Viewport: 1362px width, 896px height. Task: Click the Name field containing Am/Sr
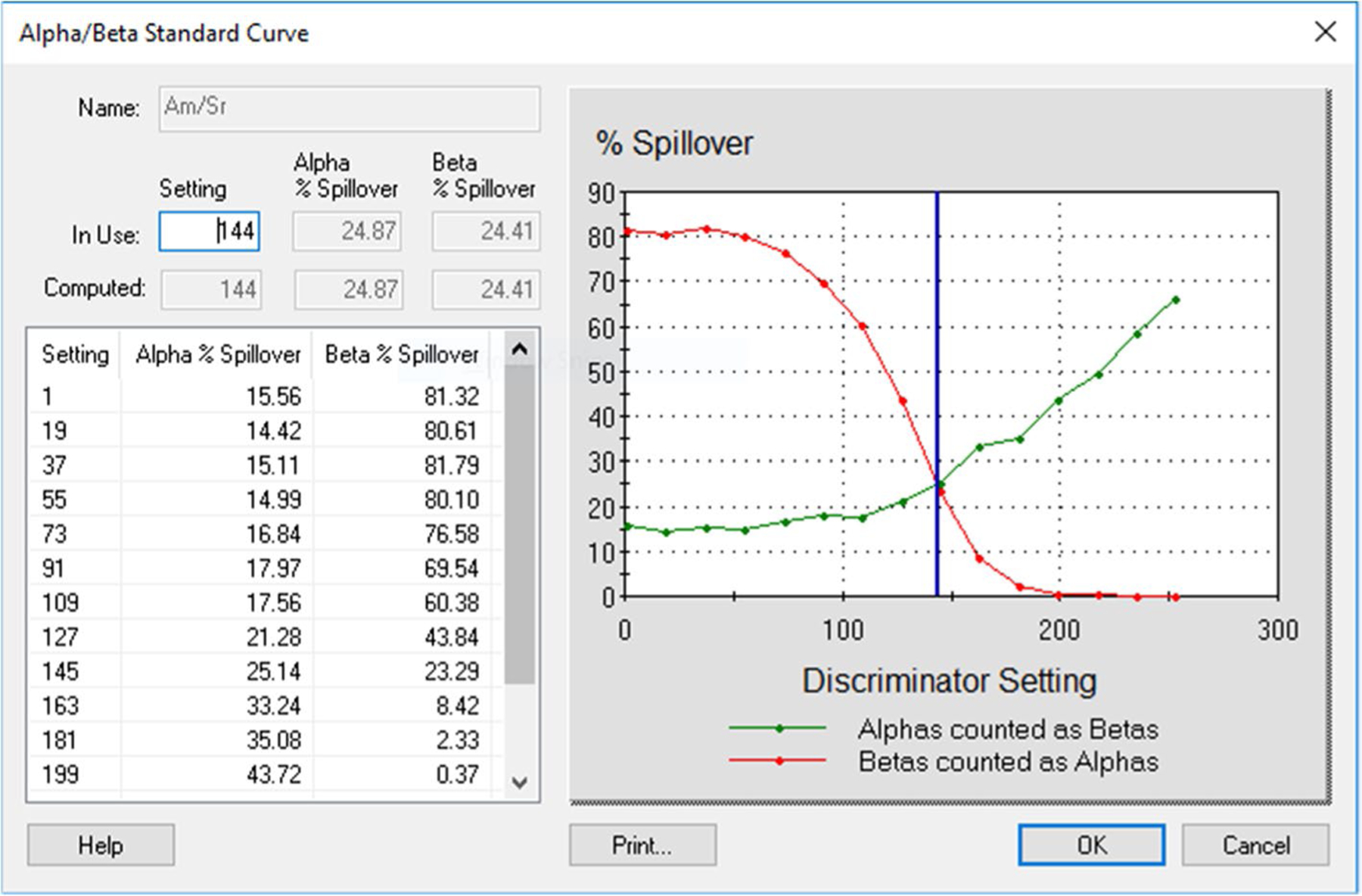coord(349,108)
